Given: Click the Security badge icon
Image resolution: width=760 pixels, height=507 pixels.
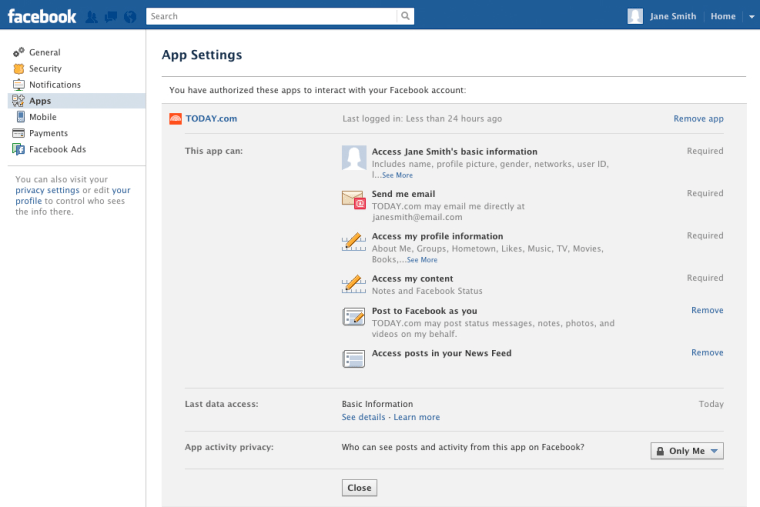Looking at the screenshot, I should (x=18, y=68).
